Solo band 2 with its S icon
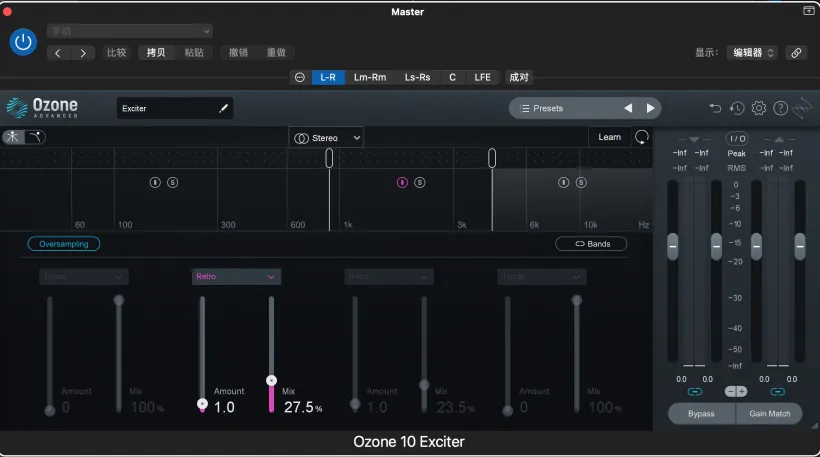Image resolution: width=820 pixels, height=457 pixels. tap(419, 182)
